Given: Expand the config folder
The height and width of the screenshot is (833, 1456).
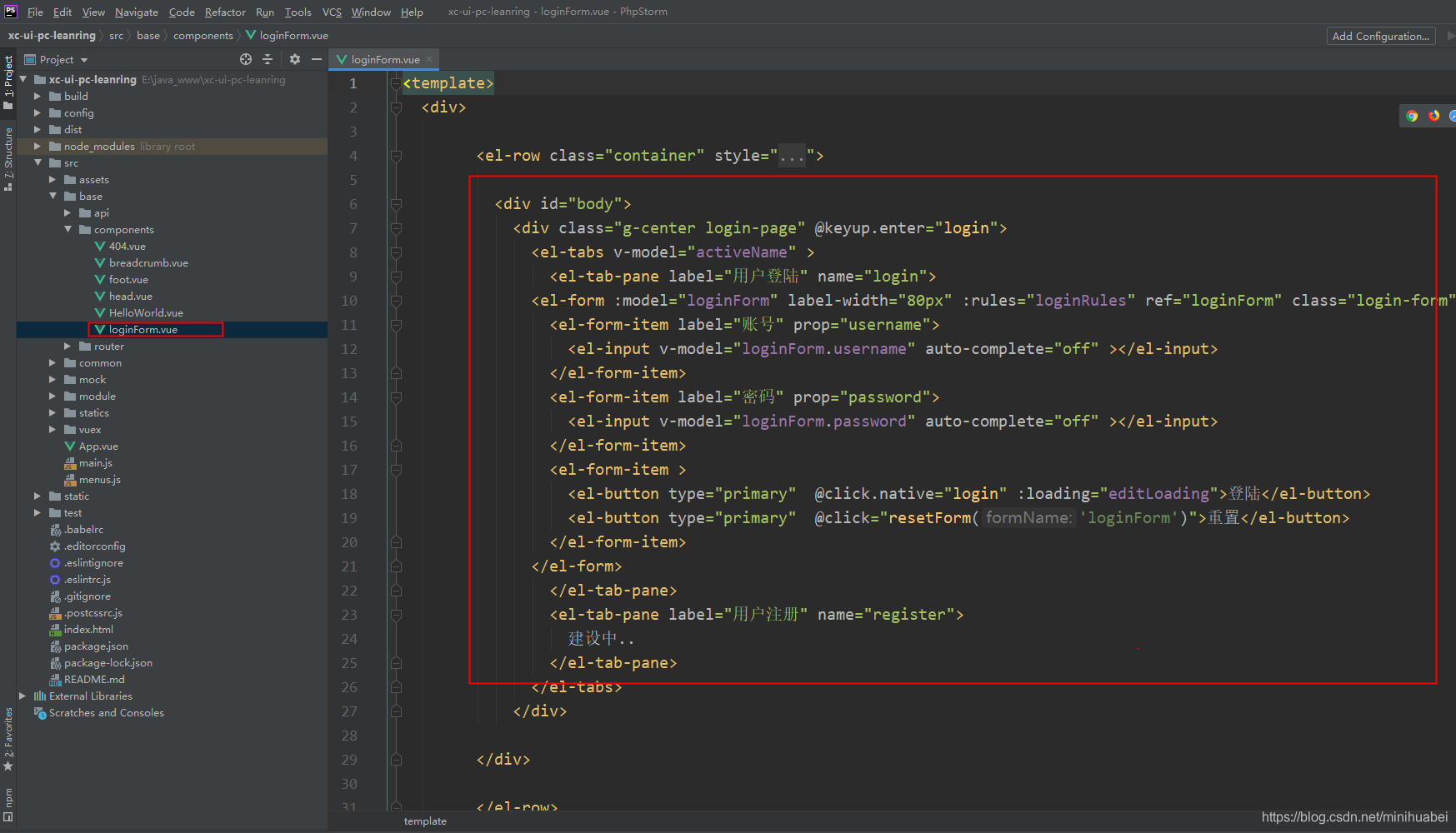Looking at the screenshot, I should point(37,113).
